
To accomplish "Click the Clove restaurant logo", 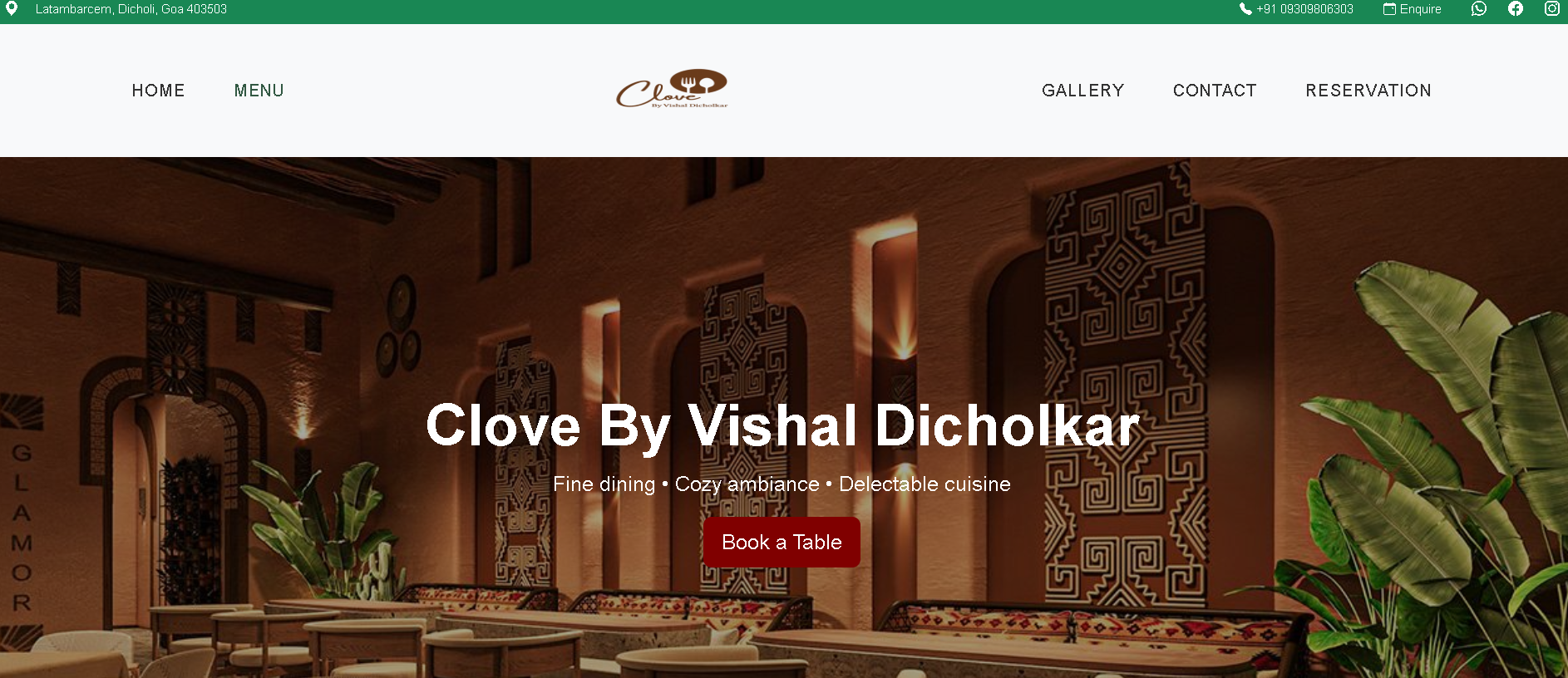I will 672,89.
